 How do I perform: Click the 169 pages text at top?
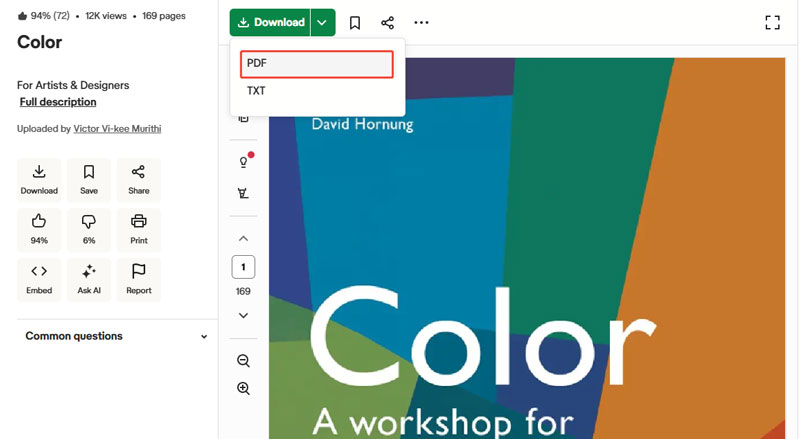(164, 16)
